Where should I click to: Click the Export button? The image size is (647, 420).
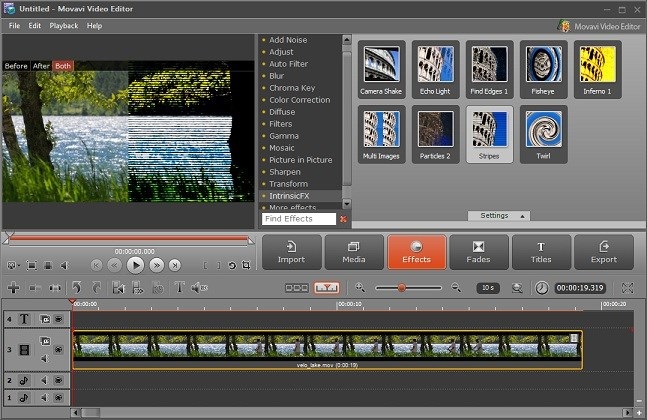[604, 252]
